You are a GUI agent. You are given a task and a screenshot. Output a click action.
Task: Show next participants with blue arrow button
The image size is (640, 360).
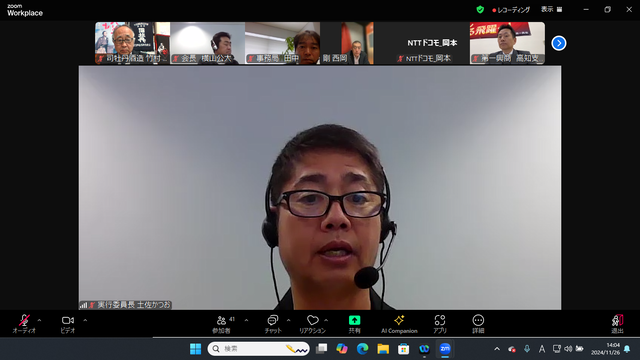click(559, 43)
